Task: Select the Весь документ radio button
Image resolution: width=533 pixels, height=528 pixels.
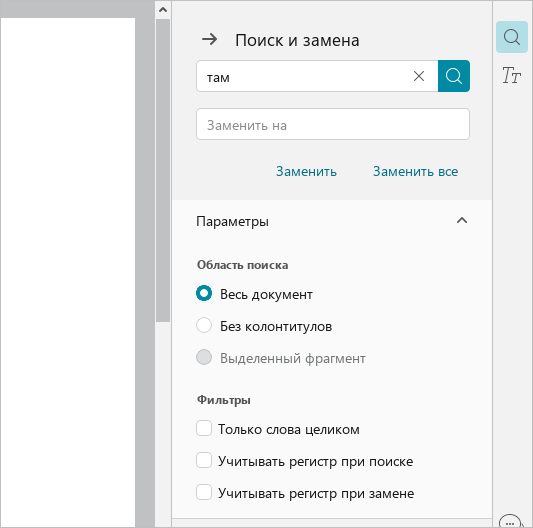Action: [204, 293]
